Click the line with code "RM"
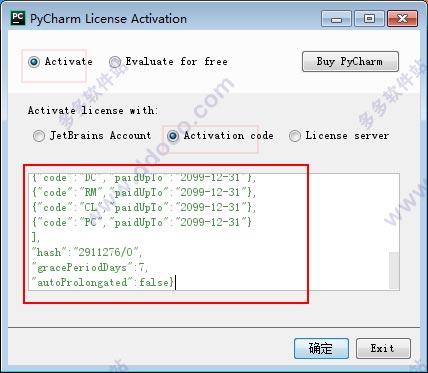Screen dimensions: 428x373 tap(144, 192)
